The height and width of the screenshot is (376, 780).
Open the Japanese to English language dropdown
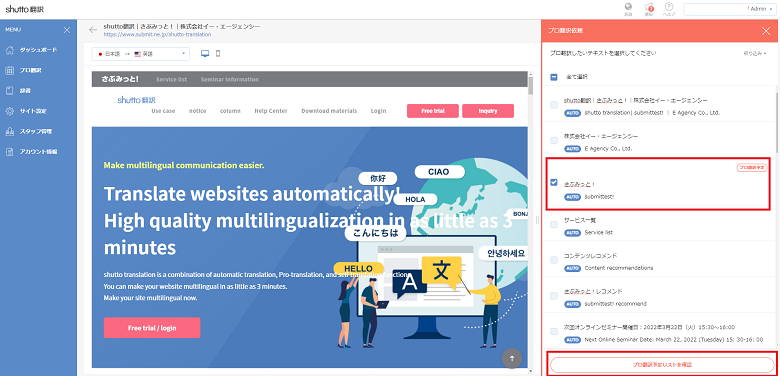click(x=141, y=54)
